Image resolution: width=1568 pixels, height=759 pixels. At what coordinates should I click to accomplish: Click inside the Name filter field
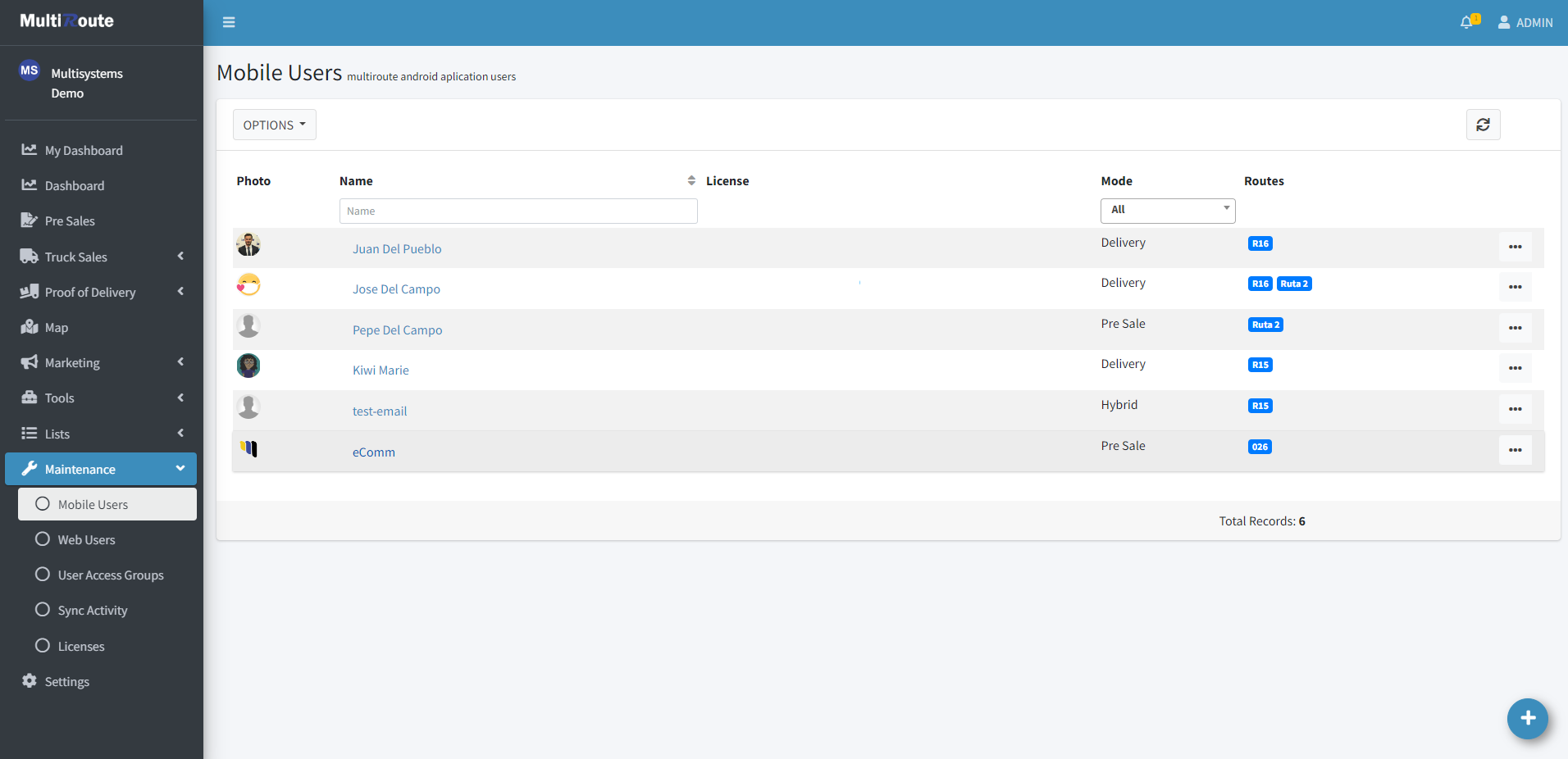coord(517,211)
